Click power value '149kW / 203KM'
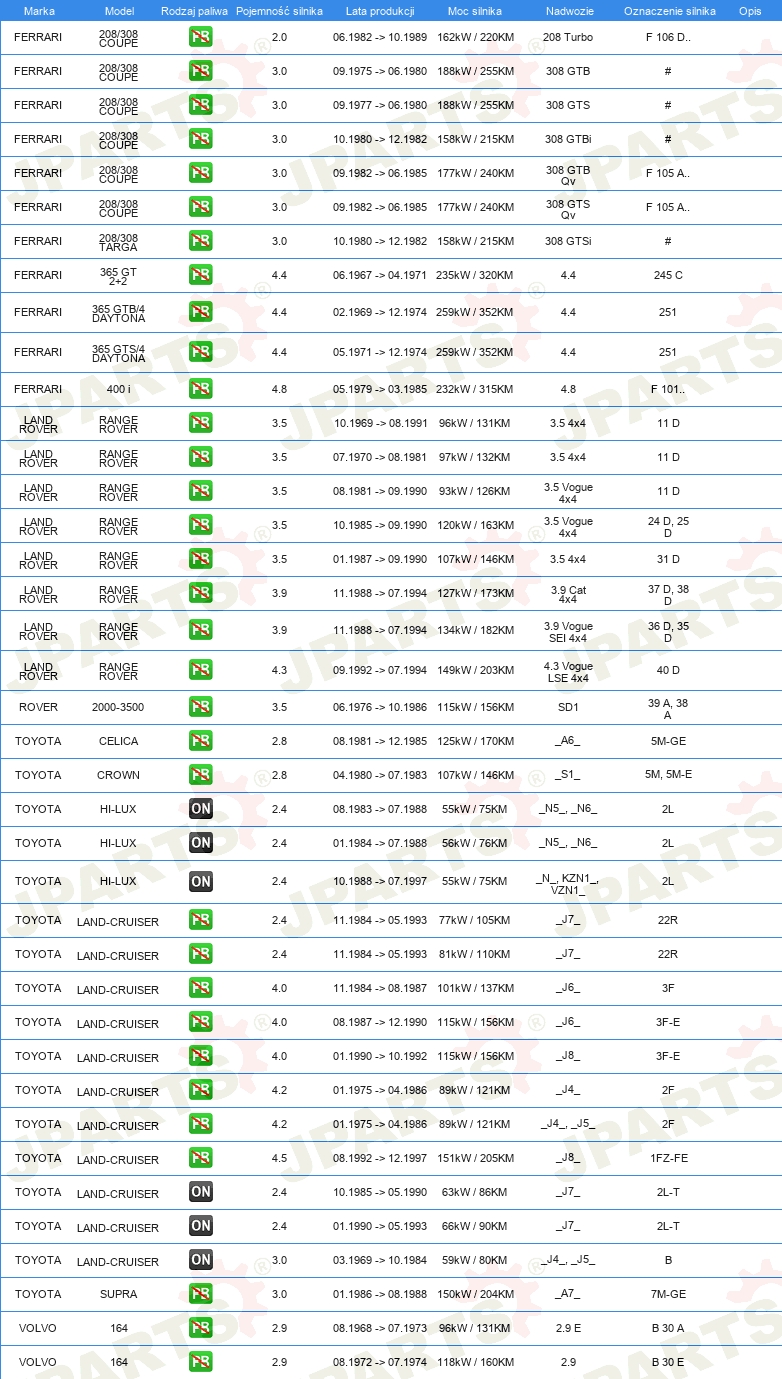The height and width of the screenshot is (1379, 782). pos(476,670)
